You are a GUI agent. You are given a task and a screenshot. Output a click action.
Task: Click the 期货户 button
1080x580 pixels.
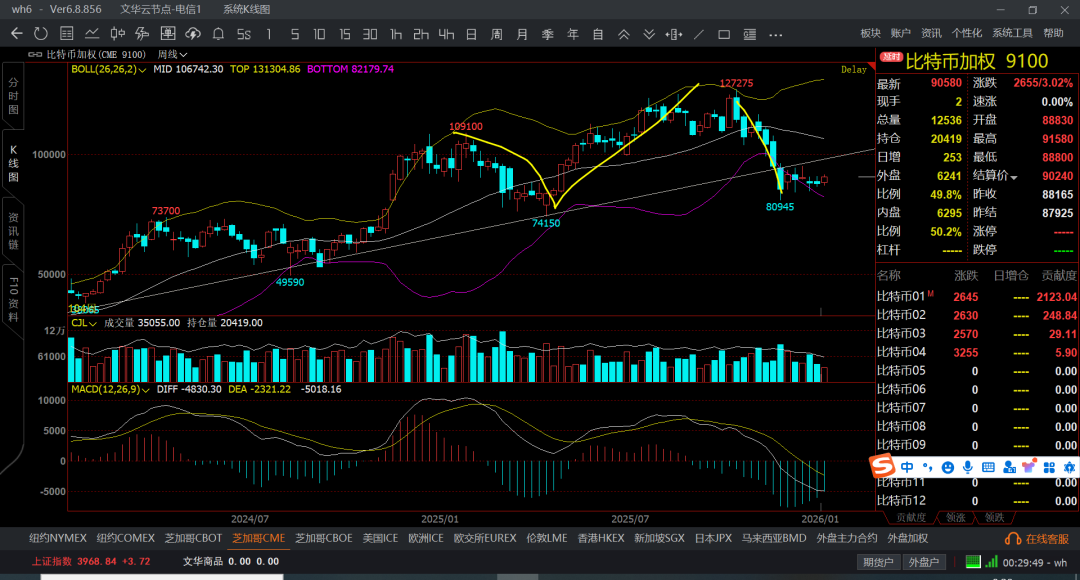click(x=878, y=562)
